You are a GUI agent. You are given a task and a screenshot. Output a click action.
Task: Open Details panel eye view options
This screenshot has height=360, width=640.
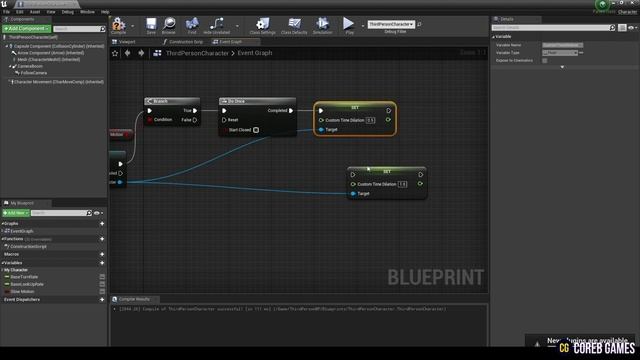633,28
